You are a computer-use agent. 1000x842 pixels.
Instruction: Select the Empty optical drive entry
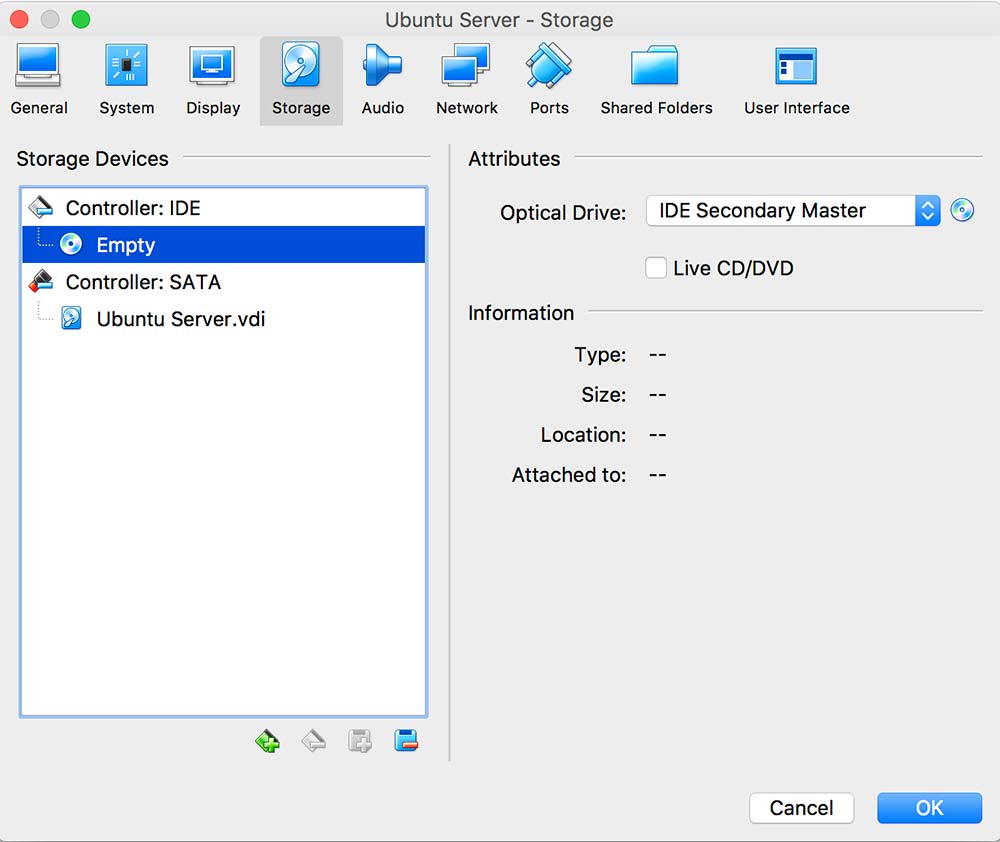coord(125,245)
